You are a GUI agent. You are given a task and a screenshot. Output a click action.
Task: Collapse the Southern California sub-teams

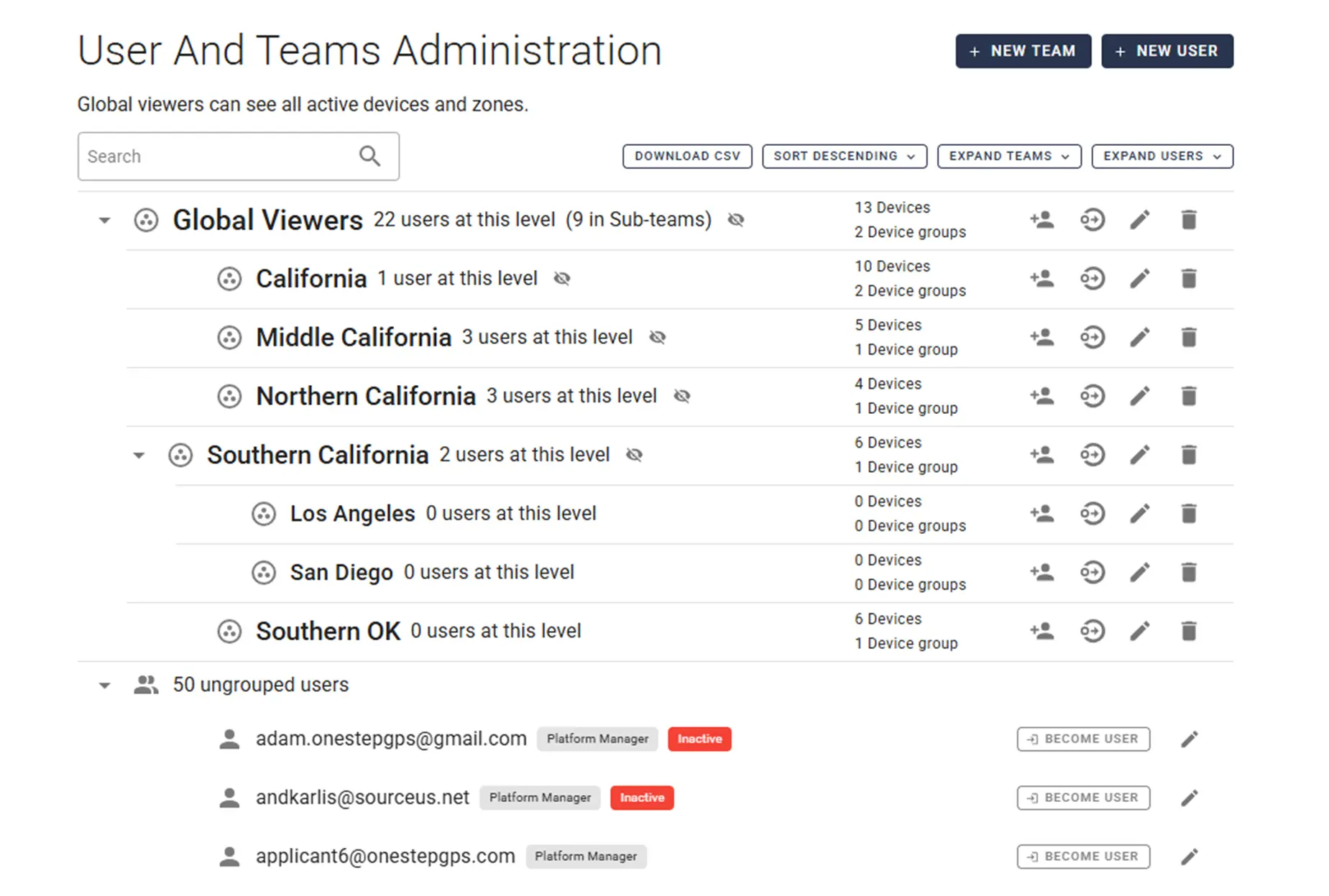pyautogui.click(x=139, y=456)
